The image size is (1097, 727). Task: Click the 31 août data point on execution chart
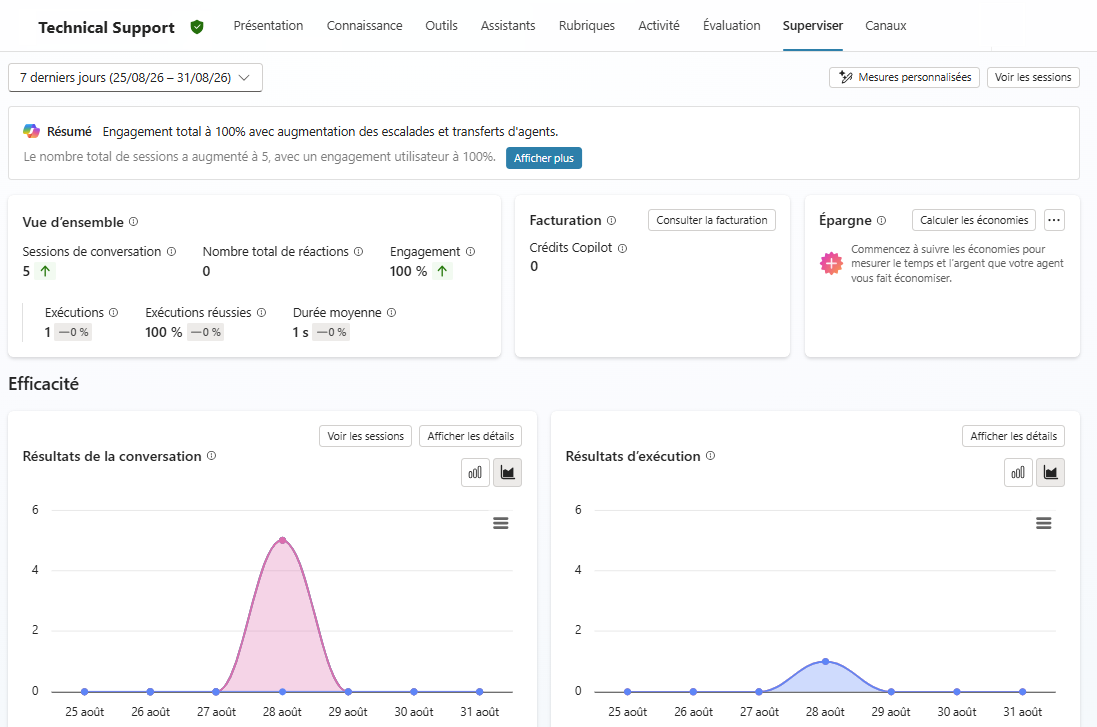pyautogui.click(x=1023, y=691)
